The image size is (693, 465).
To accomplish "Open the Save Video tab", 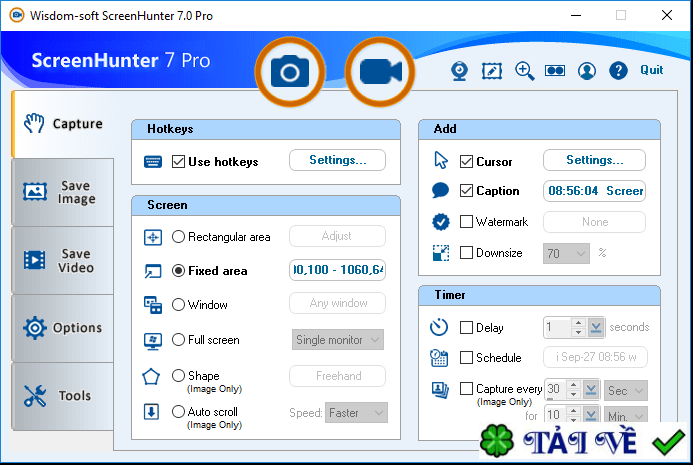I will [63, 260].
